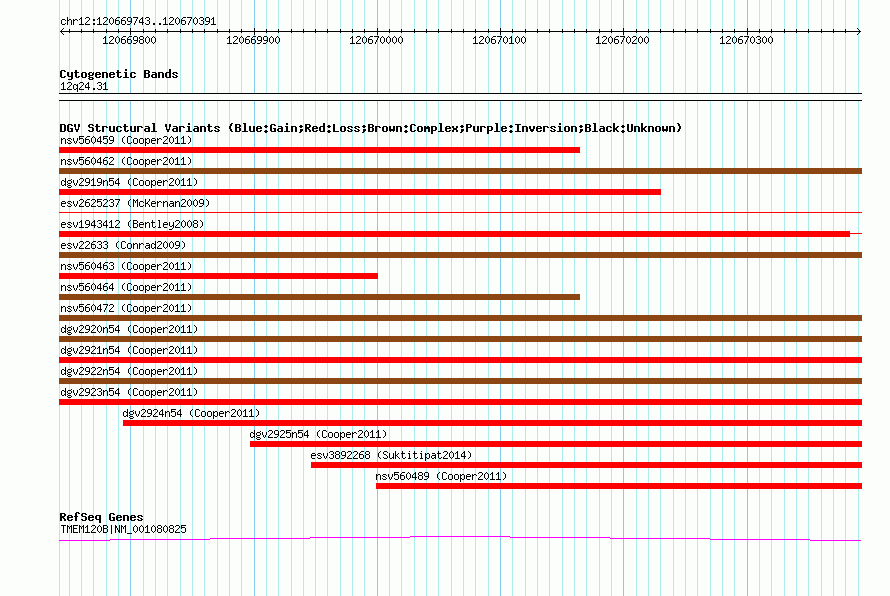Select the magenta TMEM120B gene track line

coord(460,538)
